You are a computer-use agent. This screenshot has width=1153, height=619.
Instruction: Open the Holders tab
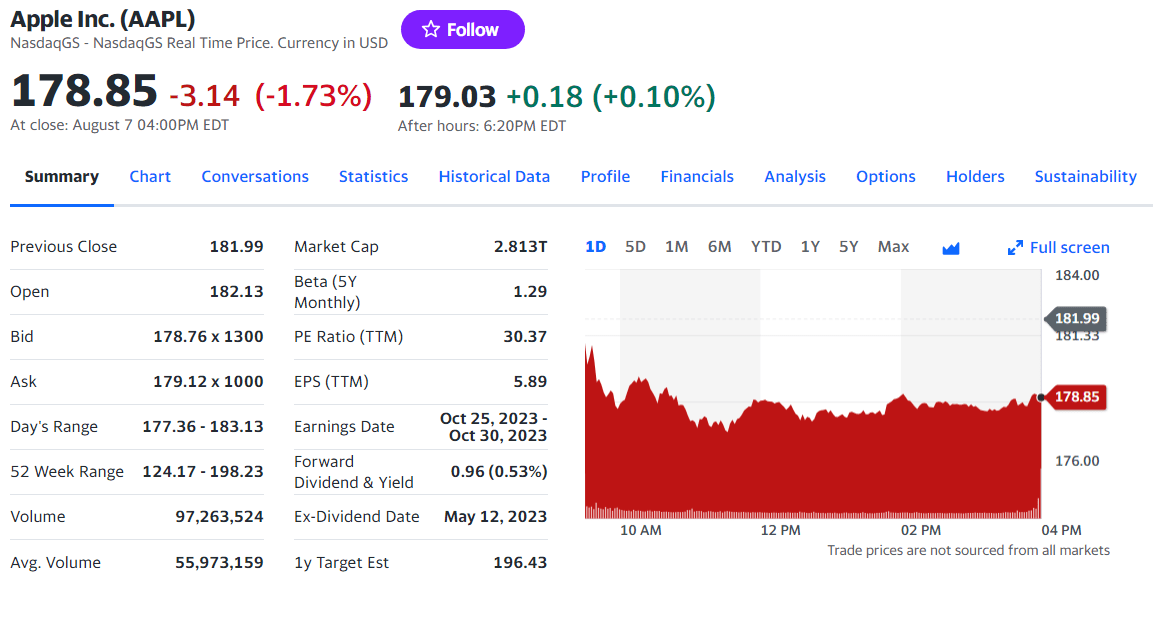pyautogui.click(x=975, y=176)
